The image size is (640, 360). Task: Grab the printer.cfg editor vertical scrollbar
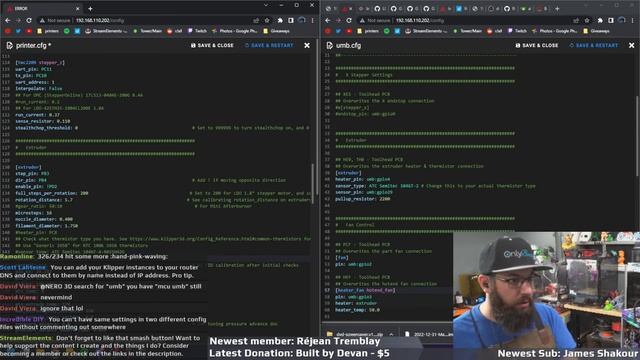(x=313, y=184)
